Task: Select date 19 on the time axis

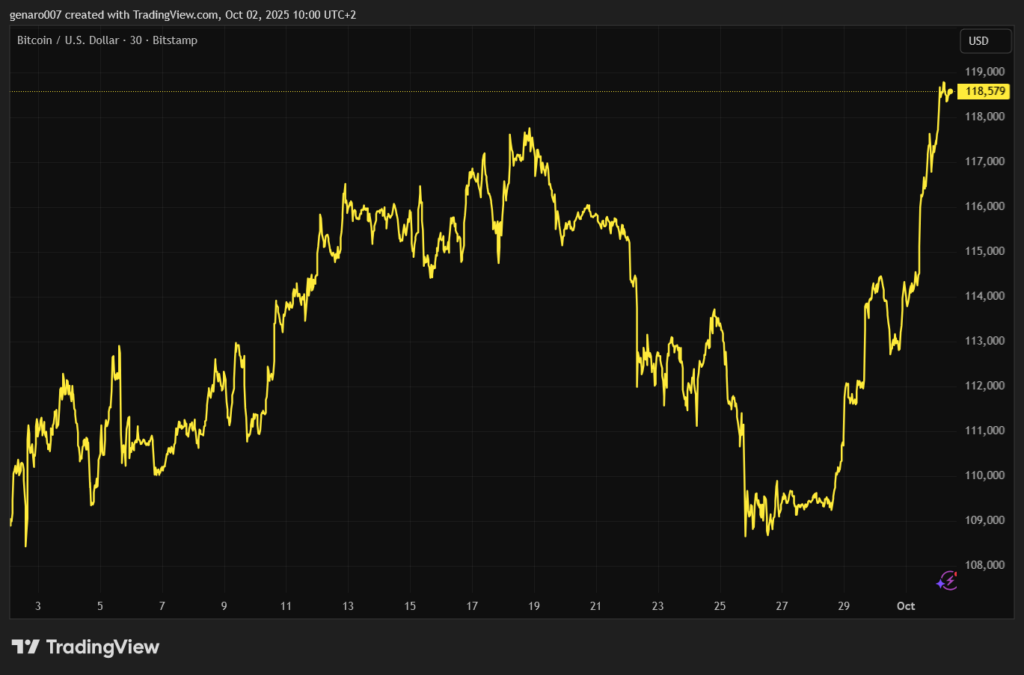Action: (x=534, y=606)
